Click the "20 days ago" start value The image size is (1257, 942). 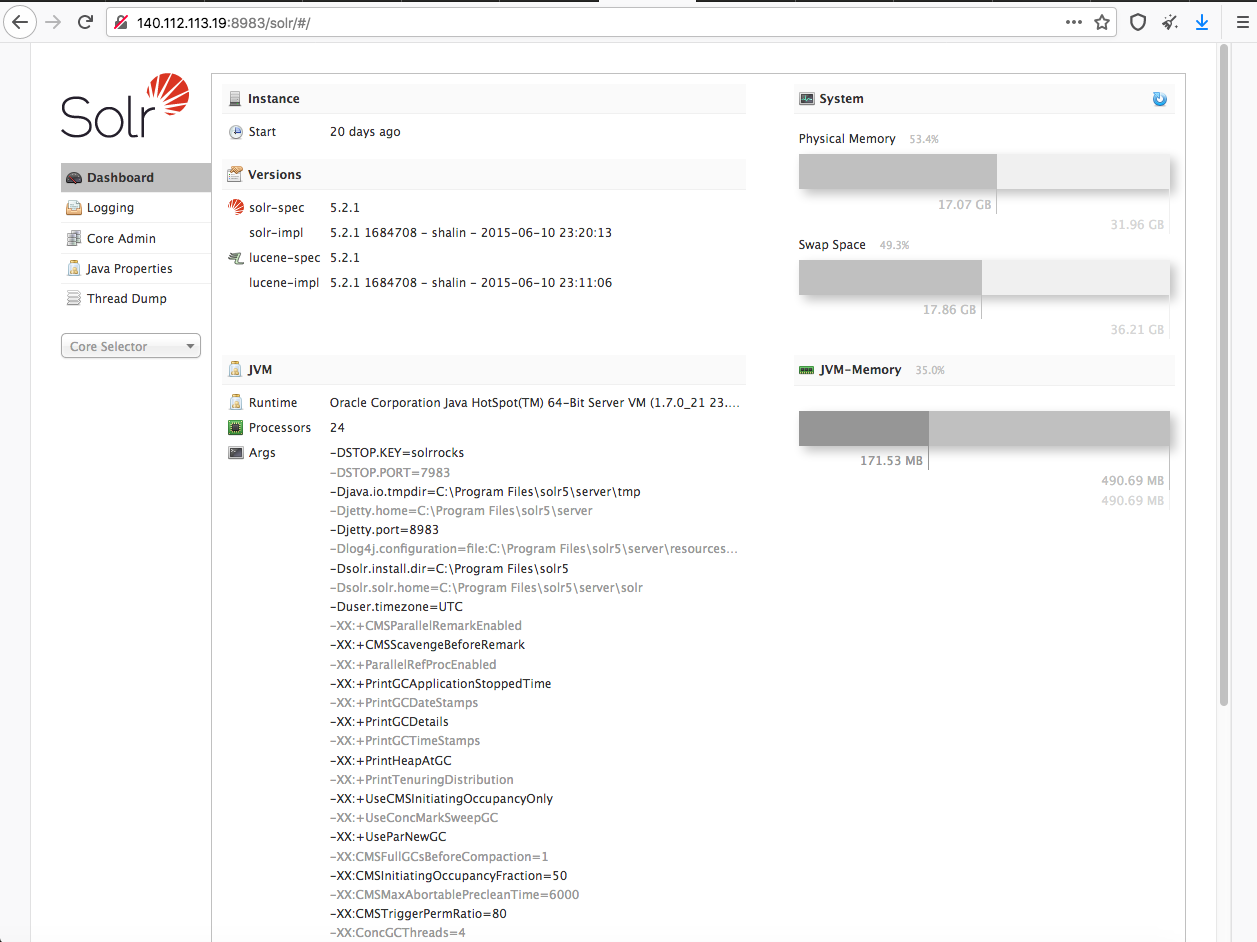365,132
